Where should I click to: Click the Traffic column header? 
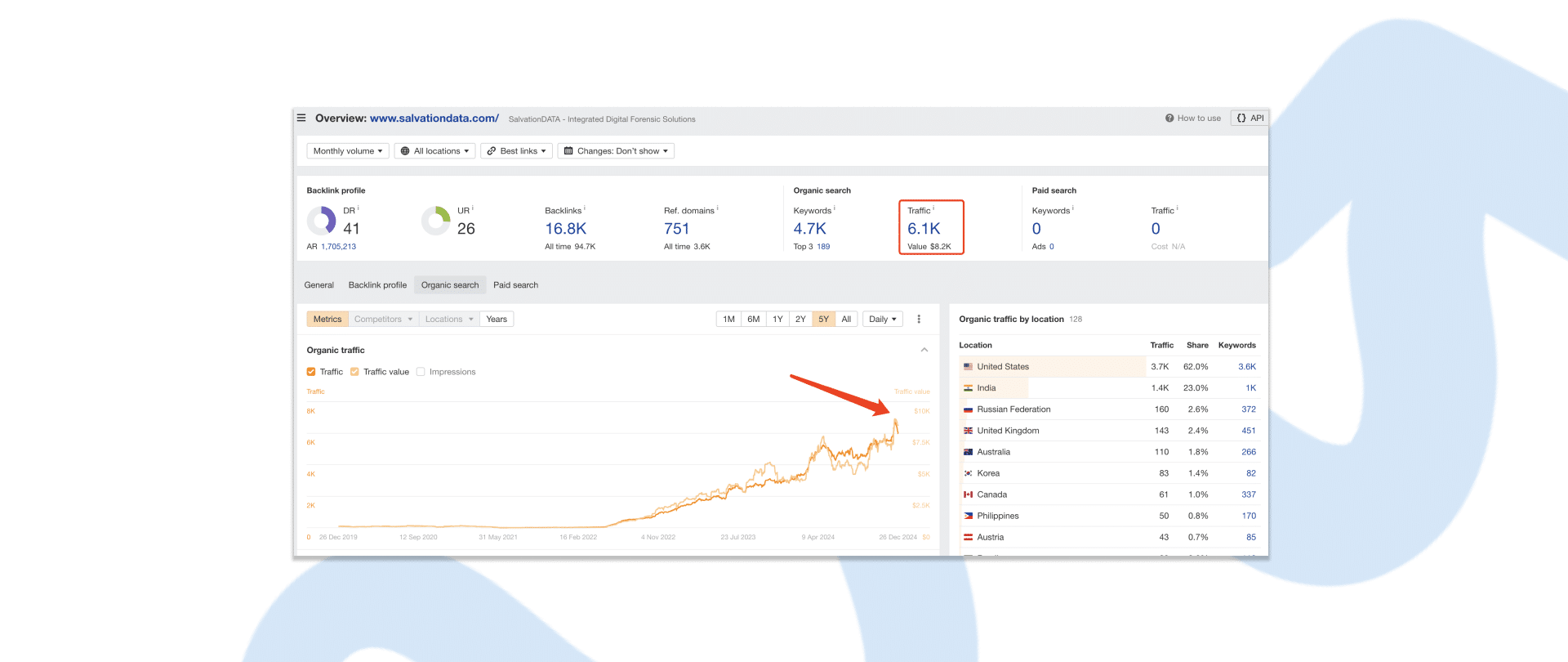[1161, 346]
